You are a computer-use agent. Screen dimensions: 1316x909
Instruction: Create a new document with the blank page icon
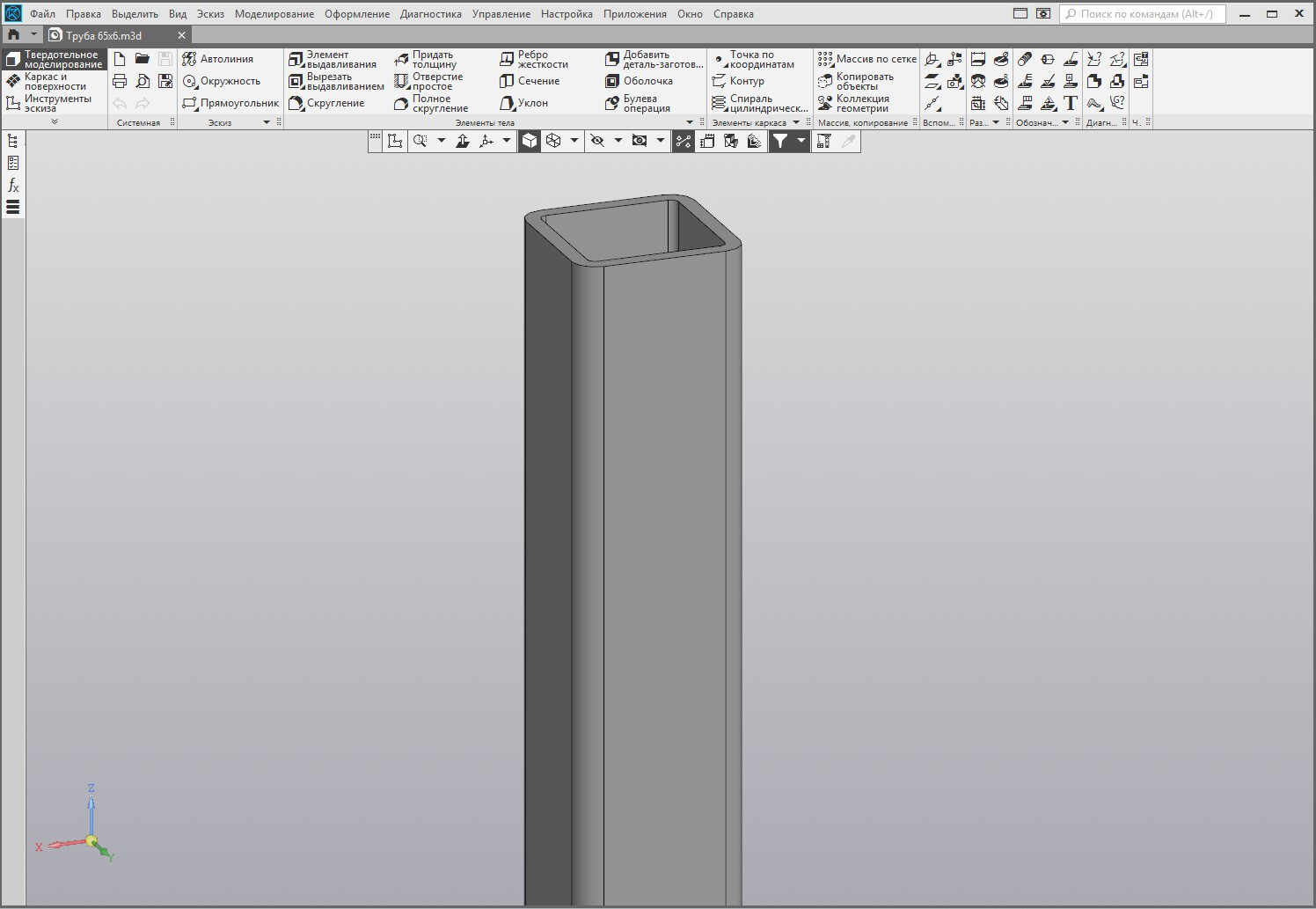(120, 59)
